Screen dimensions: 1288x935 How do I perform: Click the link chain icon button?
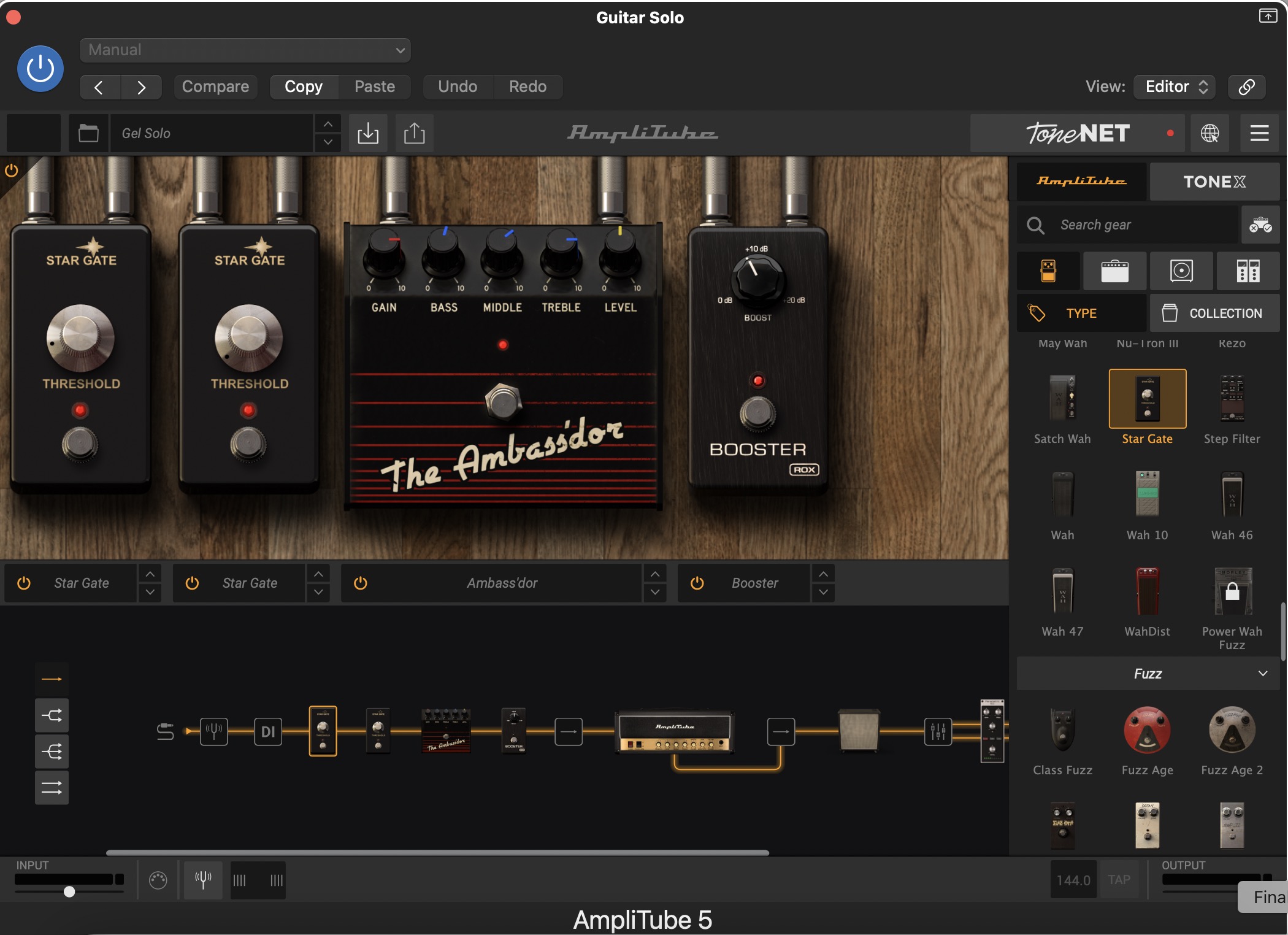[x=1246, y=87]
